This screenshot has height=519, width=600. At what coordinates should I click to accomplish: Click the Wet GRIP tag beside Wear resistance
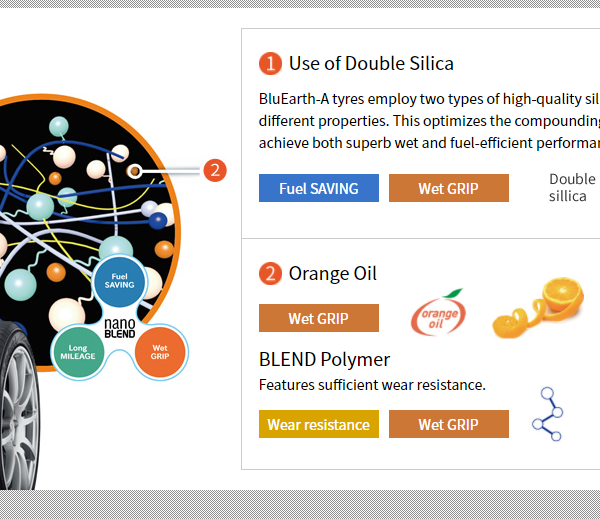click(449, 424)
